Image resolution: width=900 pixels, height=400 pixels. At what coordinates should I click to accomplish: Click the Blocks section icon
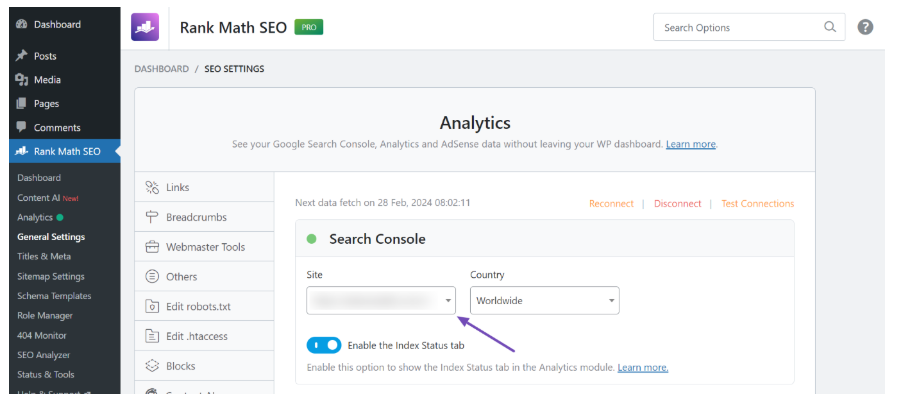(x=153, y=366)
